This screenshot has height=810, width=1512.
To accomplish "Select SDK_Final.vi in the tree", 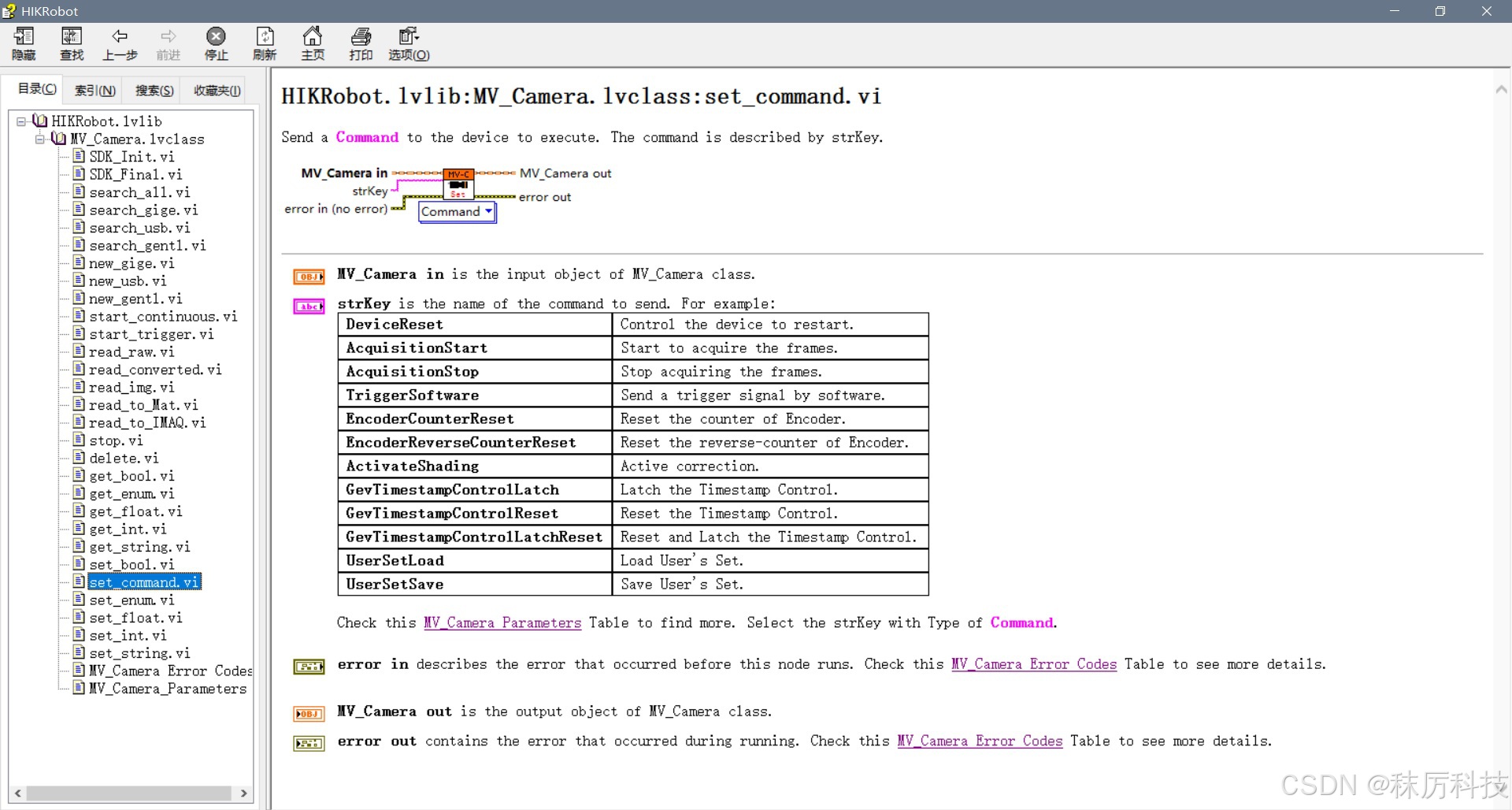I will click(x=135, y=174).
